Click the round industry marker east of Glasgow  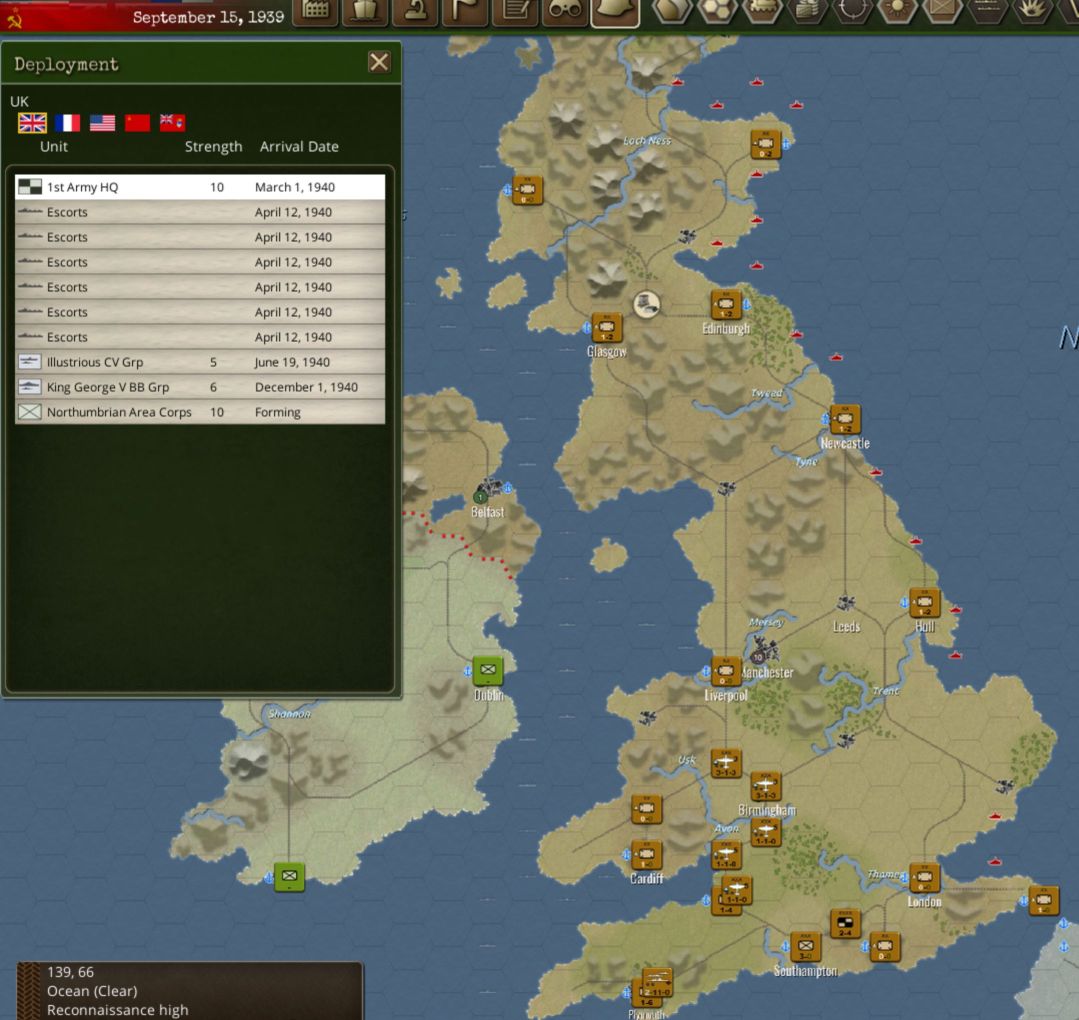(647, 304)
